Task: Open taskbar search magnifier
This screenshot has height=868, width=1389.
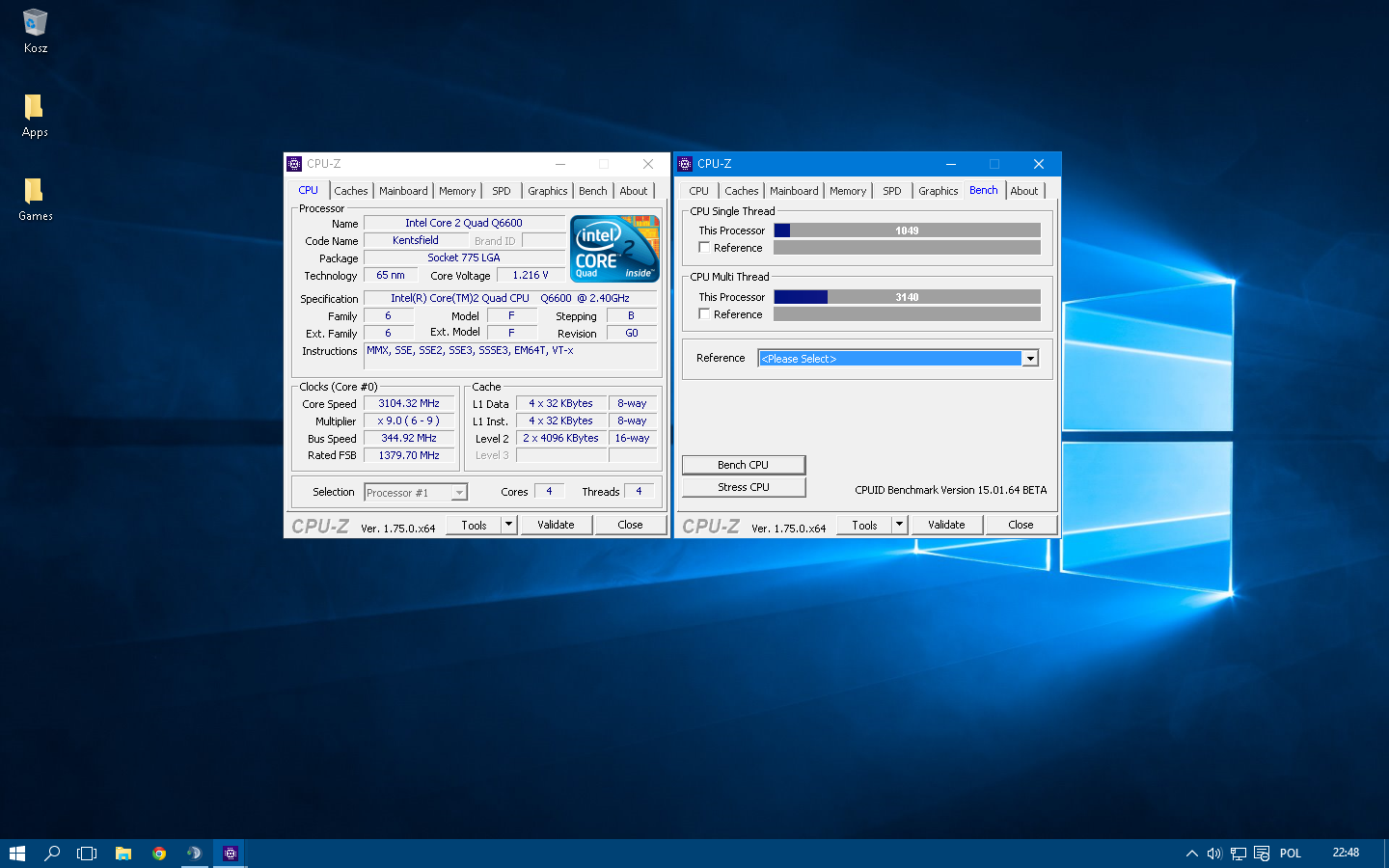Action: coord(52,854)
